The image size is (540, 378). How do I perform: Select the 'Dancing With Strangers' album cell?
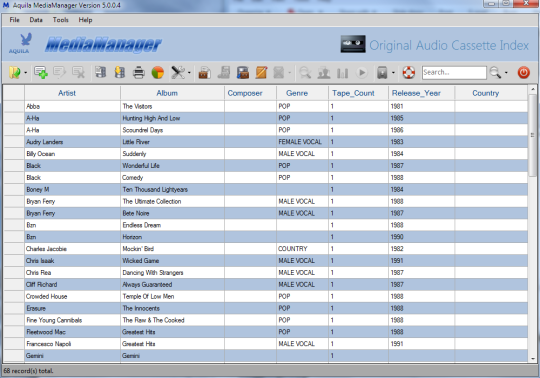172,273
